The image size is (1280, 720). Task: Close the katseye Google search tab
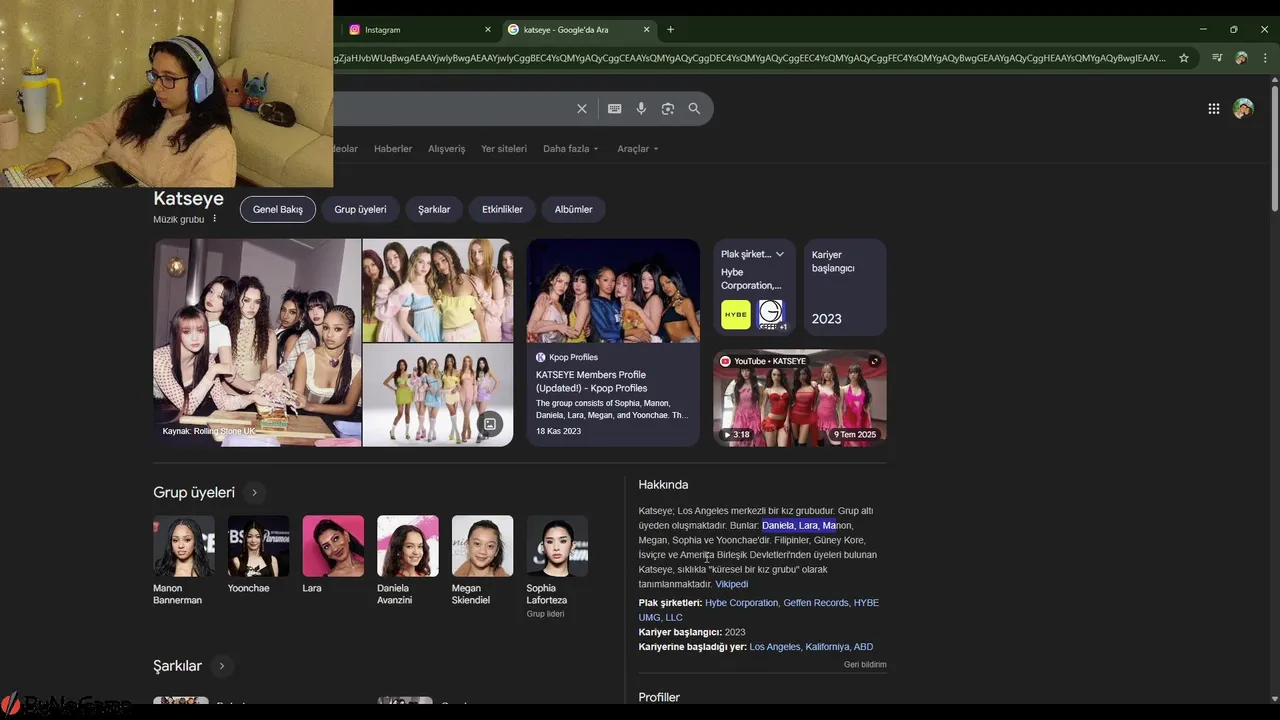pos(647,30)
